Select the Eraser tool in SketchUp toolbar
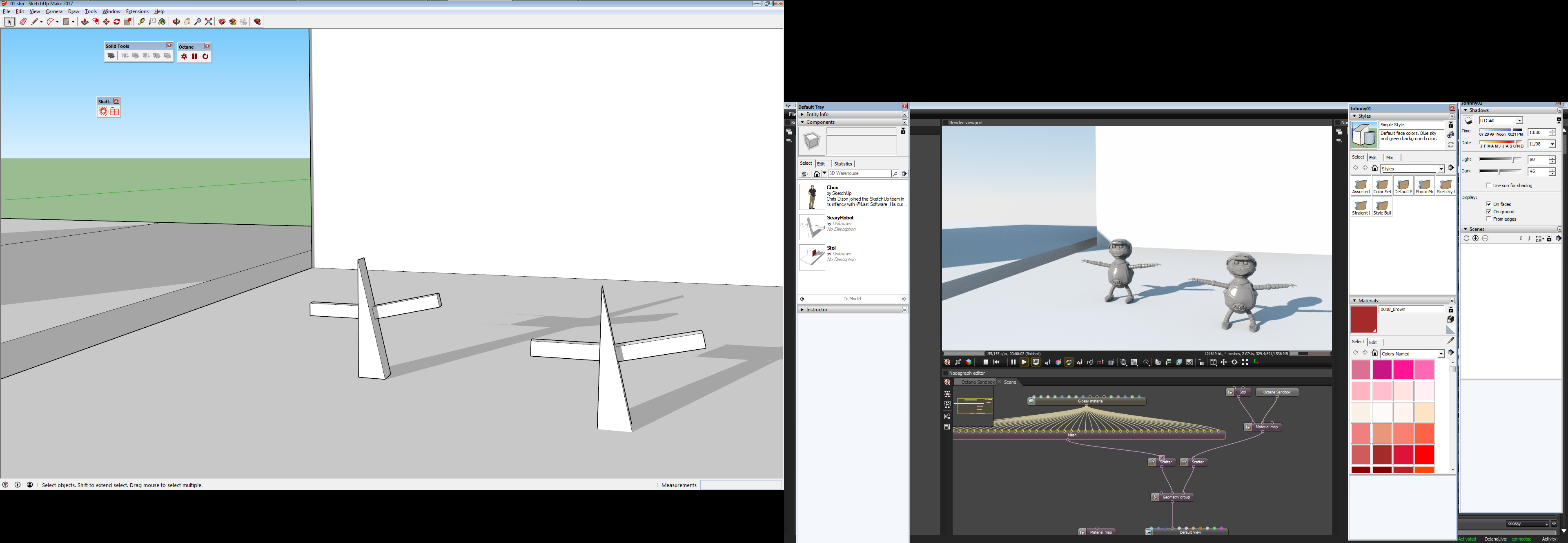The height and width of the screenshot is (543, 1568). click(23, 22)
